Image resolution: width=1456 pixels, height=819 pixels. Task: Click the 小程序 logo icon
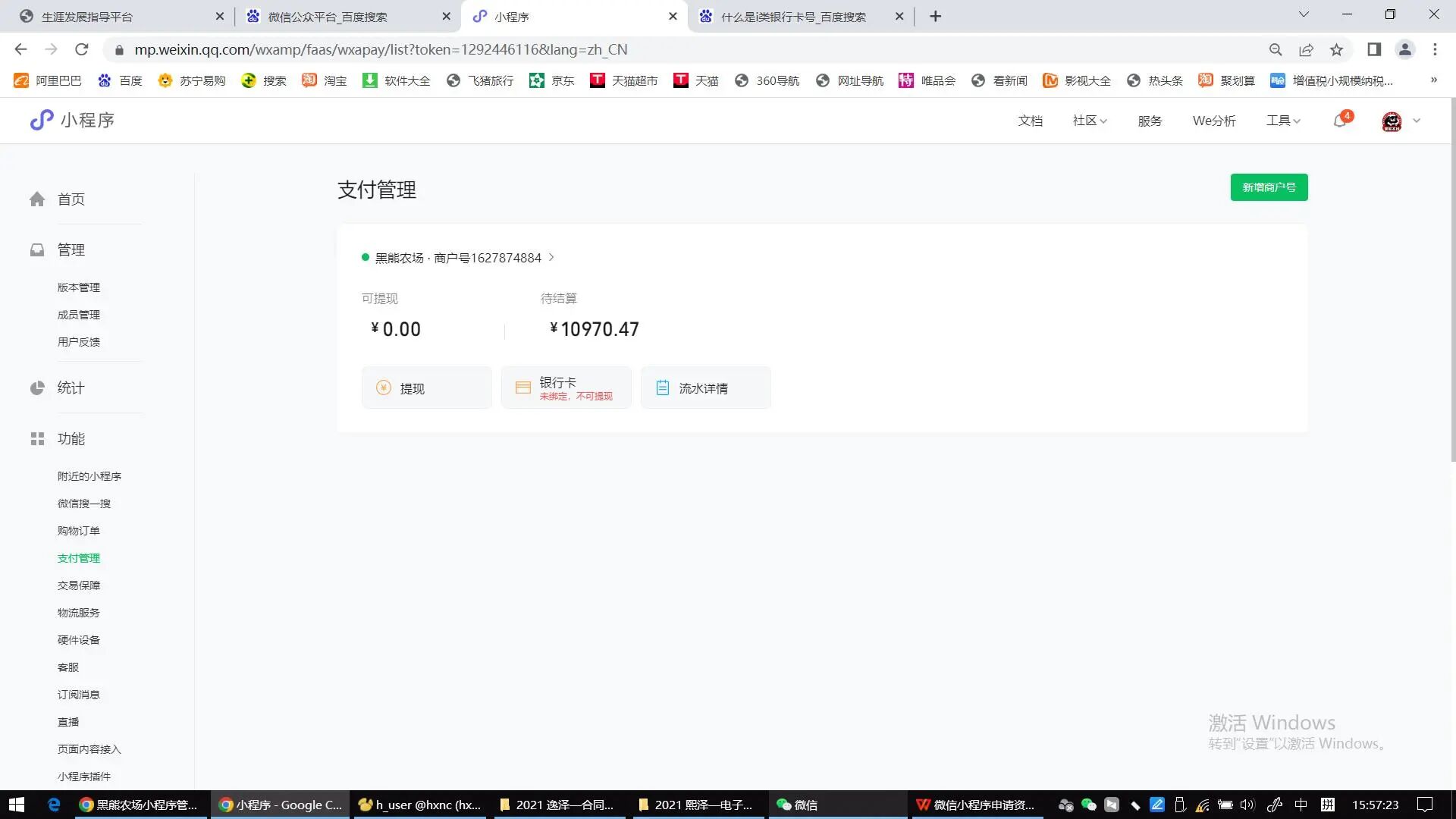[x=42, y=121]
